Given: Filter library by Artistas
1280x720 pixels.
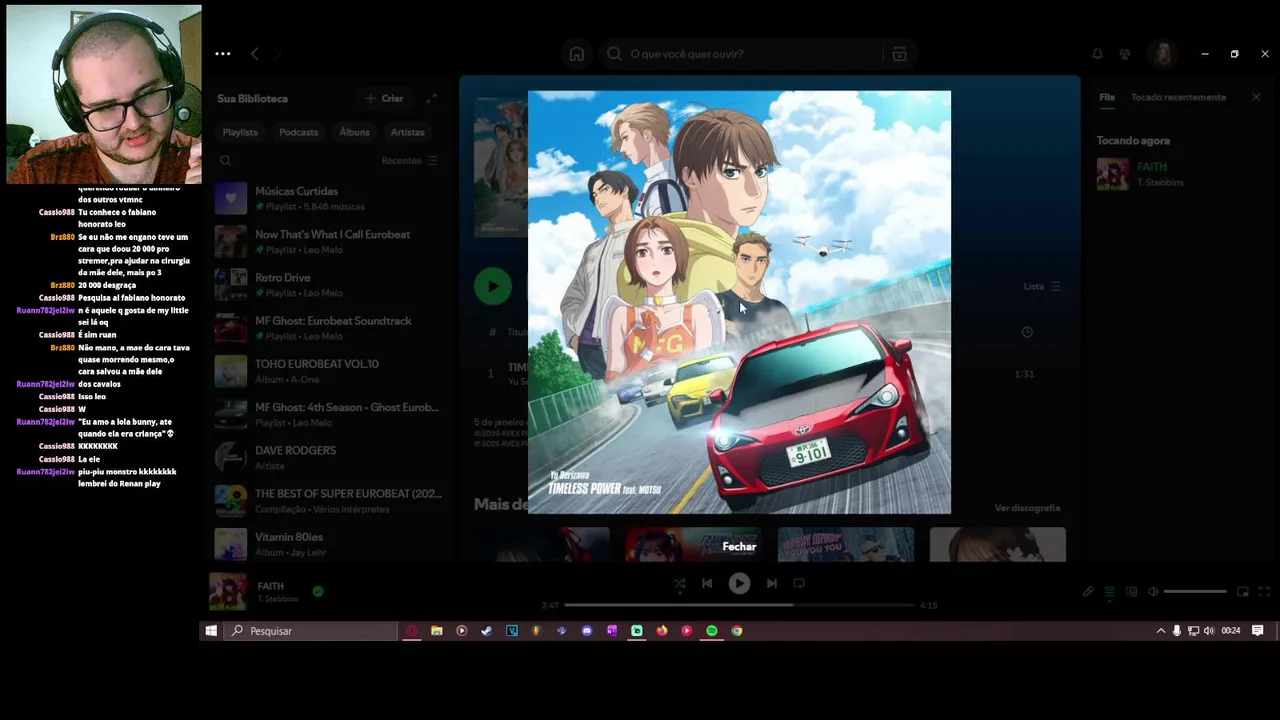Looking at the screenshot, I should click(x=407, y=132).
